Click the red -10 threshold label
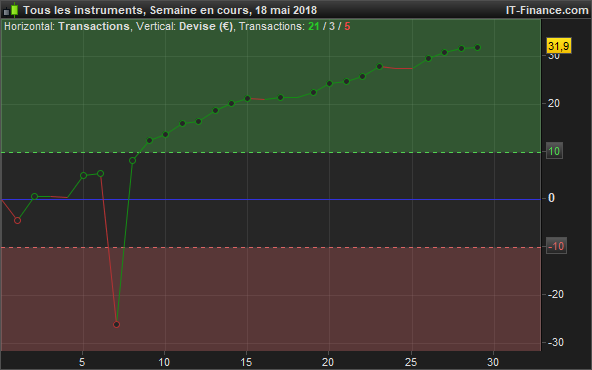The image size is (592, 370). (556, 246)
